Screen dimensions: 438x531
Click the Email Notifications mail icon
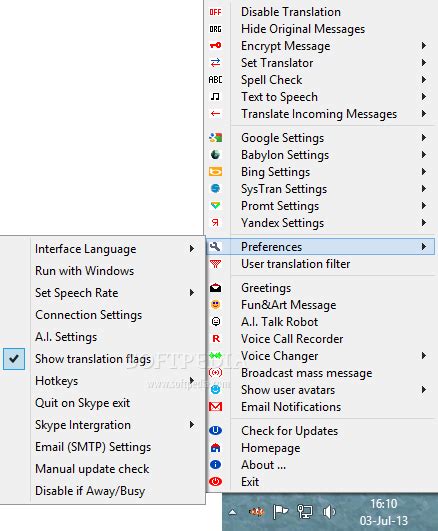(215, 406)
